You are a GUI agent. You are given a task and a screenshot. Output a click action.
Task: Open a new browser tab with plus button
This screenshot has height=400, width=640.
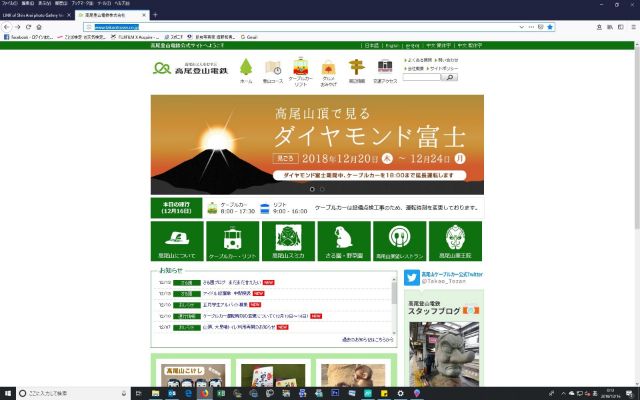pyautogui.click(x=154, y=15)
